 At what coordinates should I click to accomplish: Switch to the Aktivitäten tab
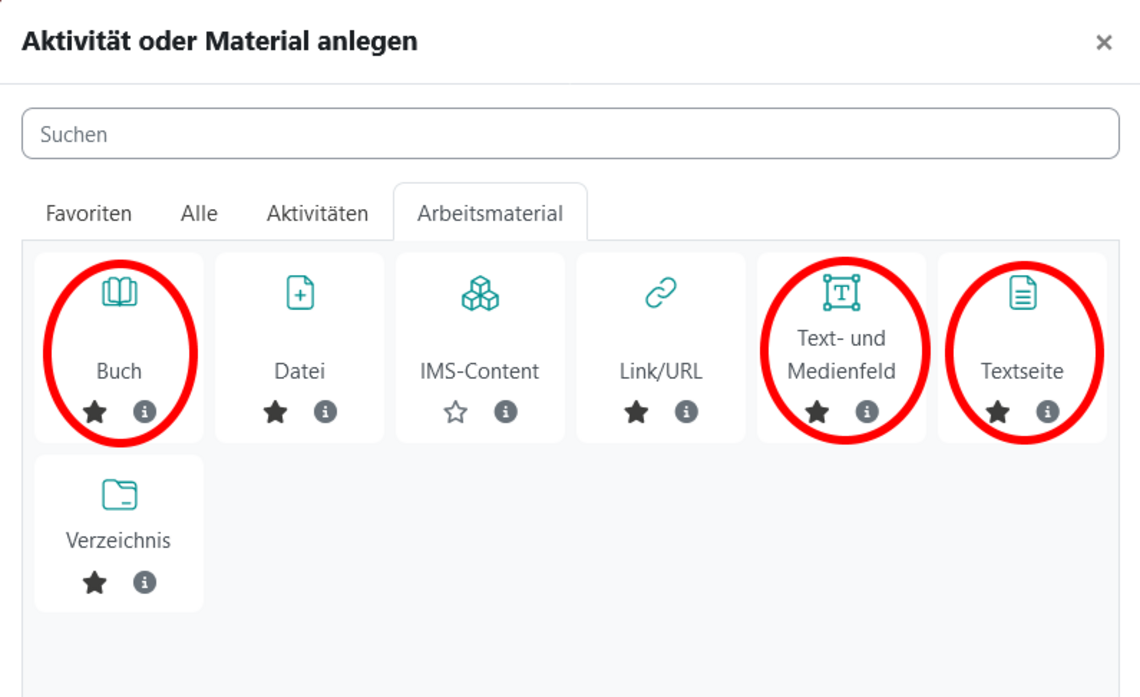[317, 213]
